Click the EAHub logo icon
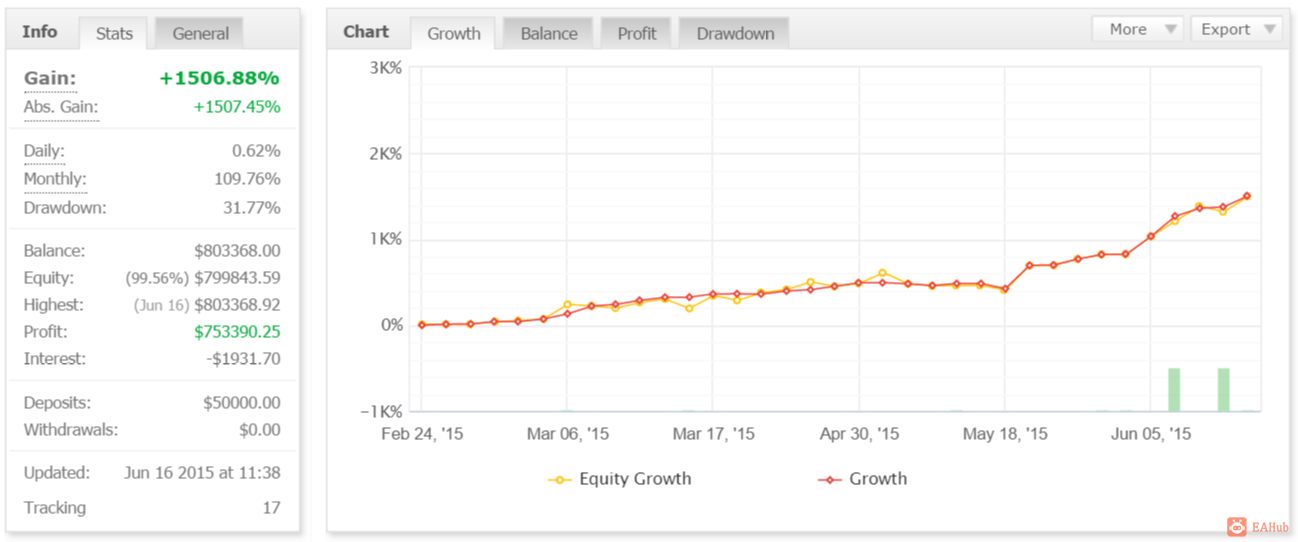The width and height of the screenshot is (1298, 542). tap(1237, 527)
